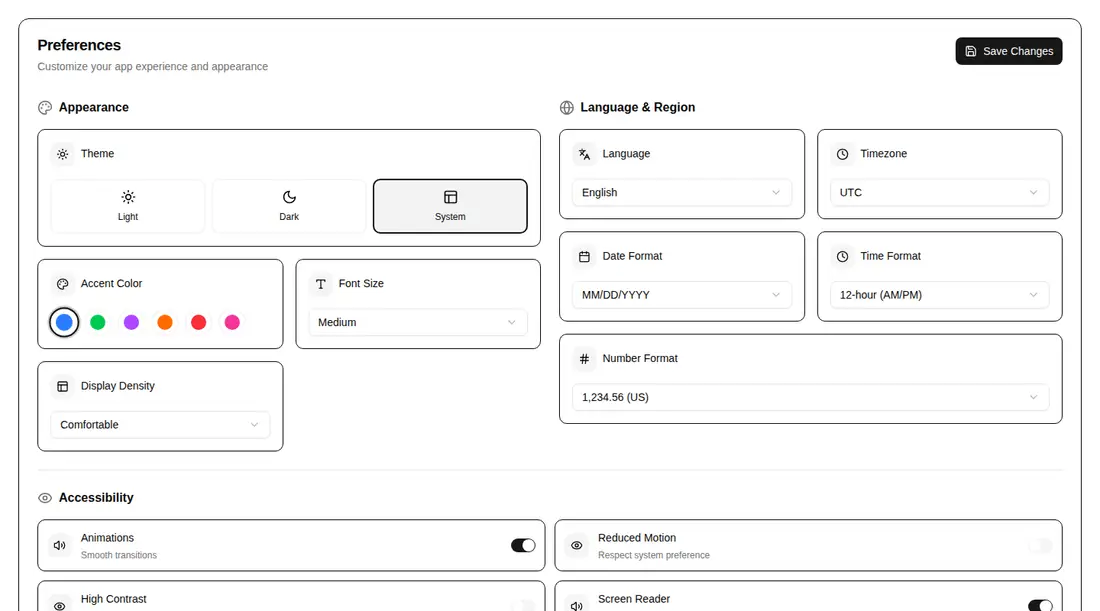The image size is (1100, 611).
Task: Click the moon icon in Dark theme button
Action: point(289,197)
